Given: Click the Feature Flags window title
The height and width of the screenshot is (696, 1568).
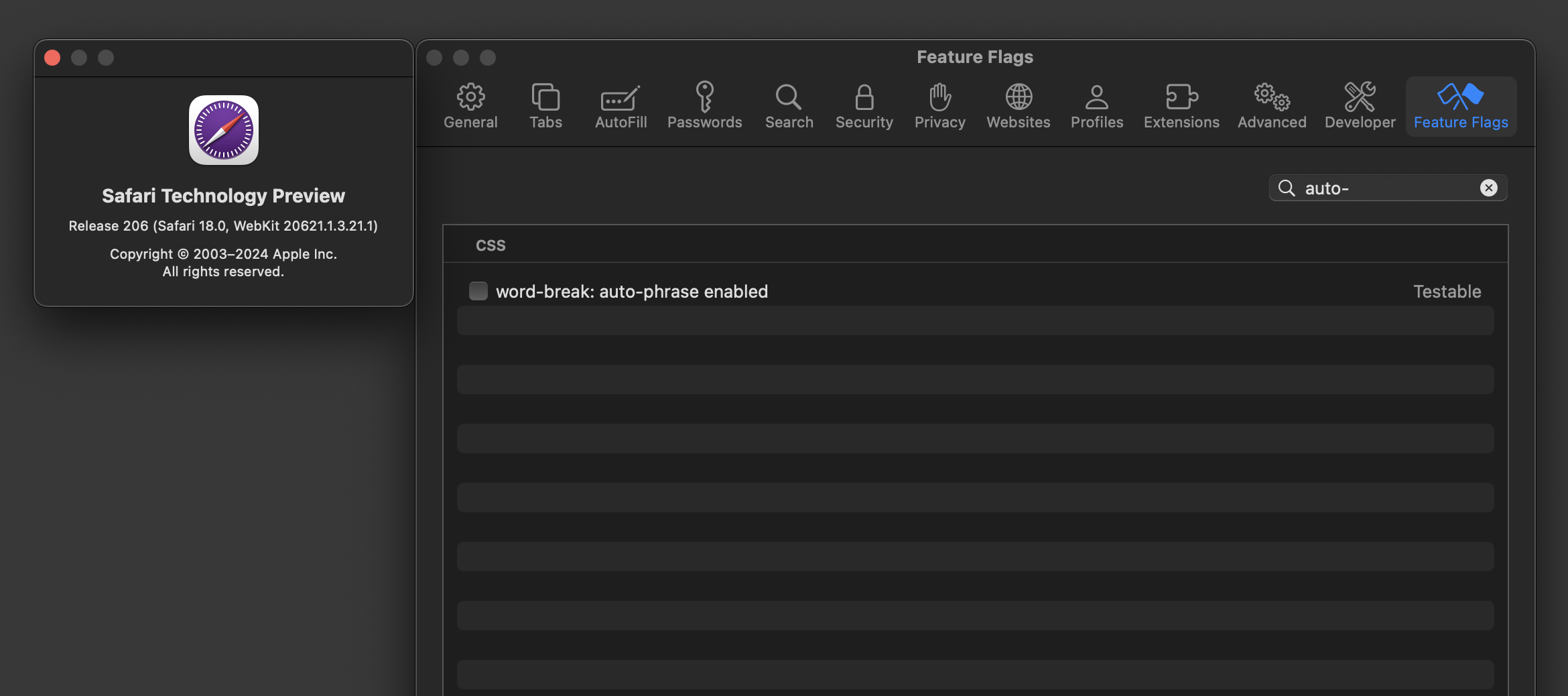Looking at the screenshot, I should pyautogui.click(x=974, y=57).
